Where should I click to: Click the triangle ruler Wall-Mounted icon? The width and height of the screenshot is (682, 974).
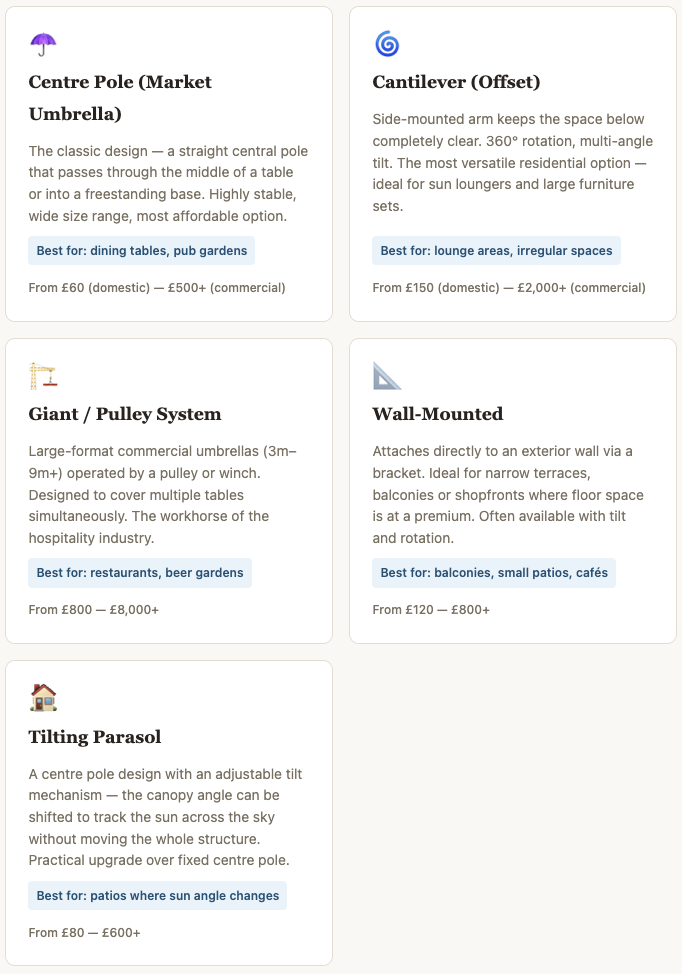coord(387,376)
